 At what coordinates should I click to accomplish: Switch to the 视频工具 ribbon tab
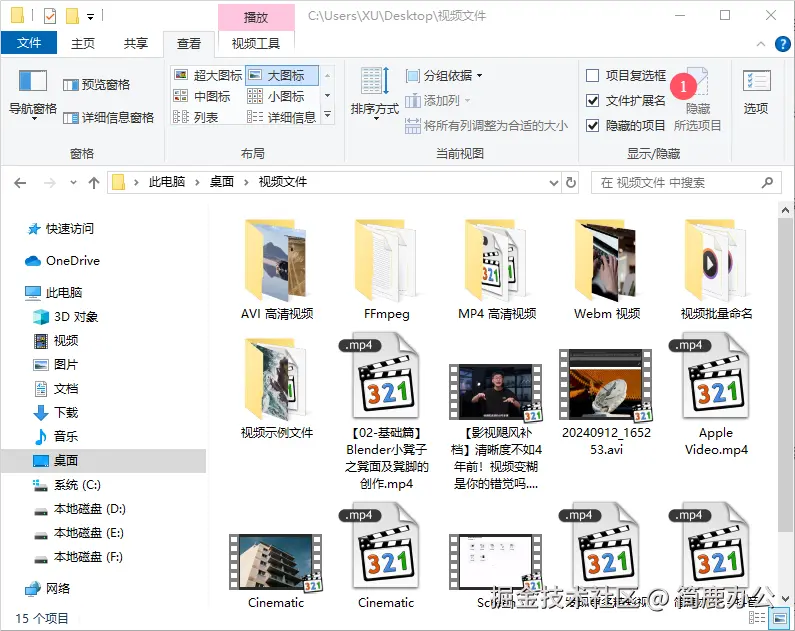[x=256, y=44]
